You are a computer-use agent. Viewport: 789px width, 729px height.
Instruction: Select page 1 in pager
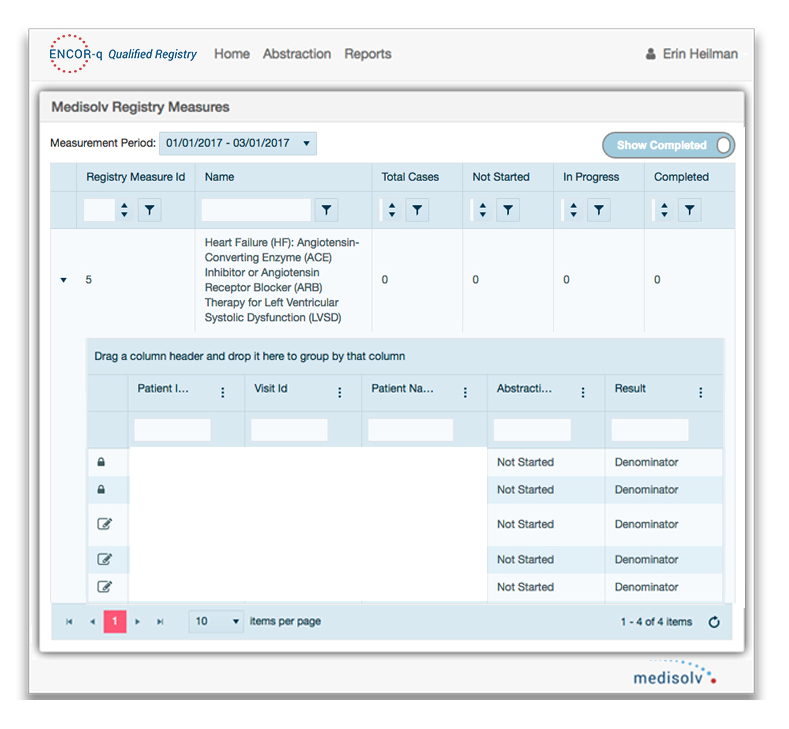click(115, 621)
